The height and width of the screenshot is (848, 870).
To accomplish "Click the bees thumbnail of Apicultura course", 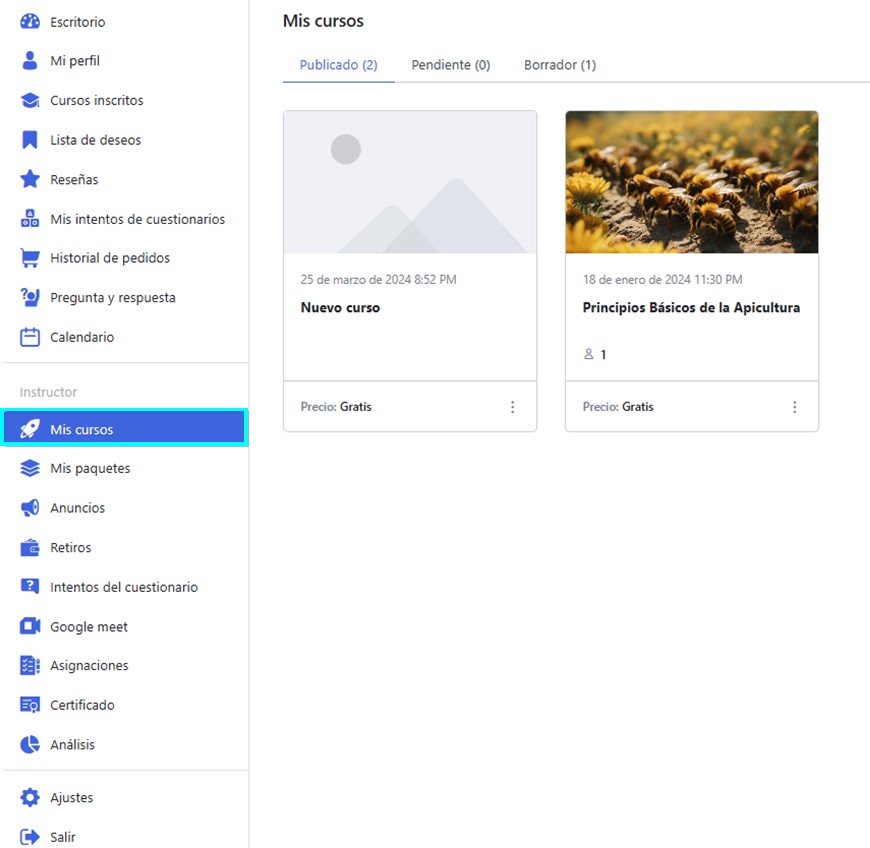I will click(x=692, y=182).
